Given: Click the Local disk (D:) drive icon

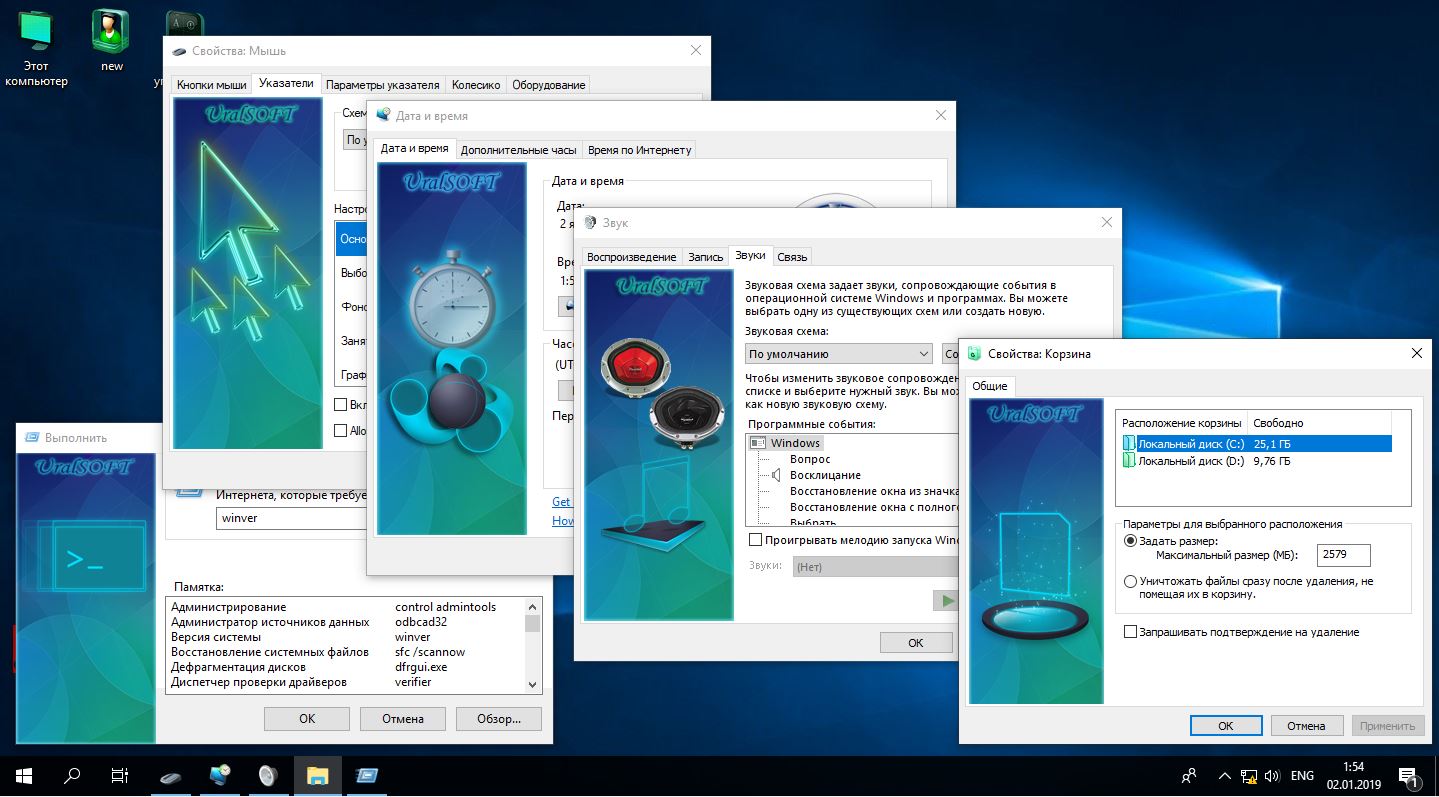Looking at the screenshot, I should click(1129, 461).
